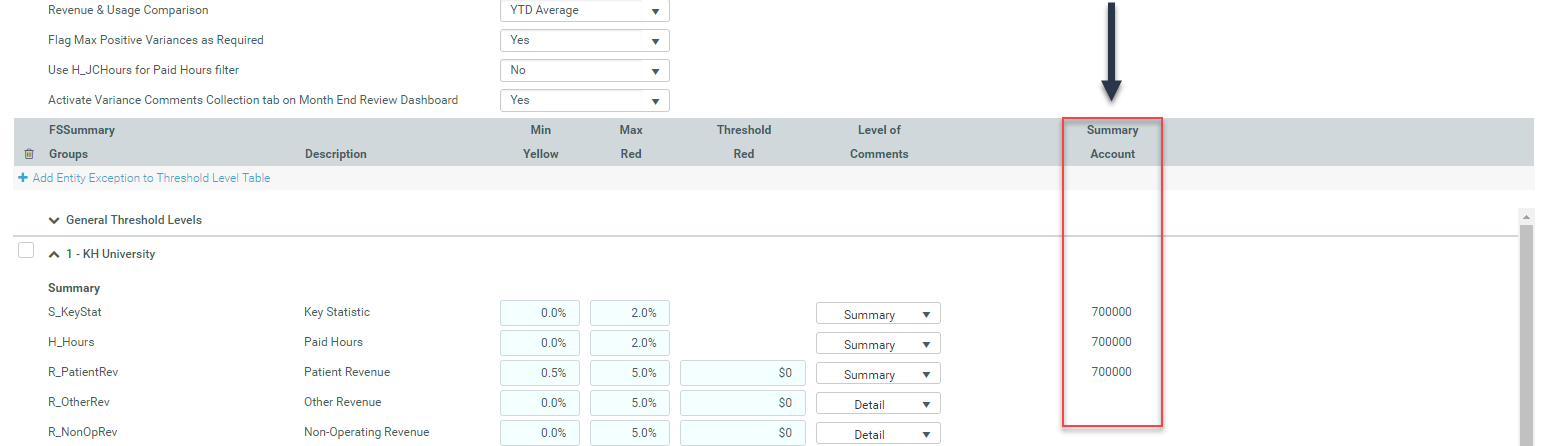Open Flag Max Positive Variances dropdown

[x=584, y=41]
